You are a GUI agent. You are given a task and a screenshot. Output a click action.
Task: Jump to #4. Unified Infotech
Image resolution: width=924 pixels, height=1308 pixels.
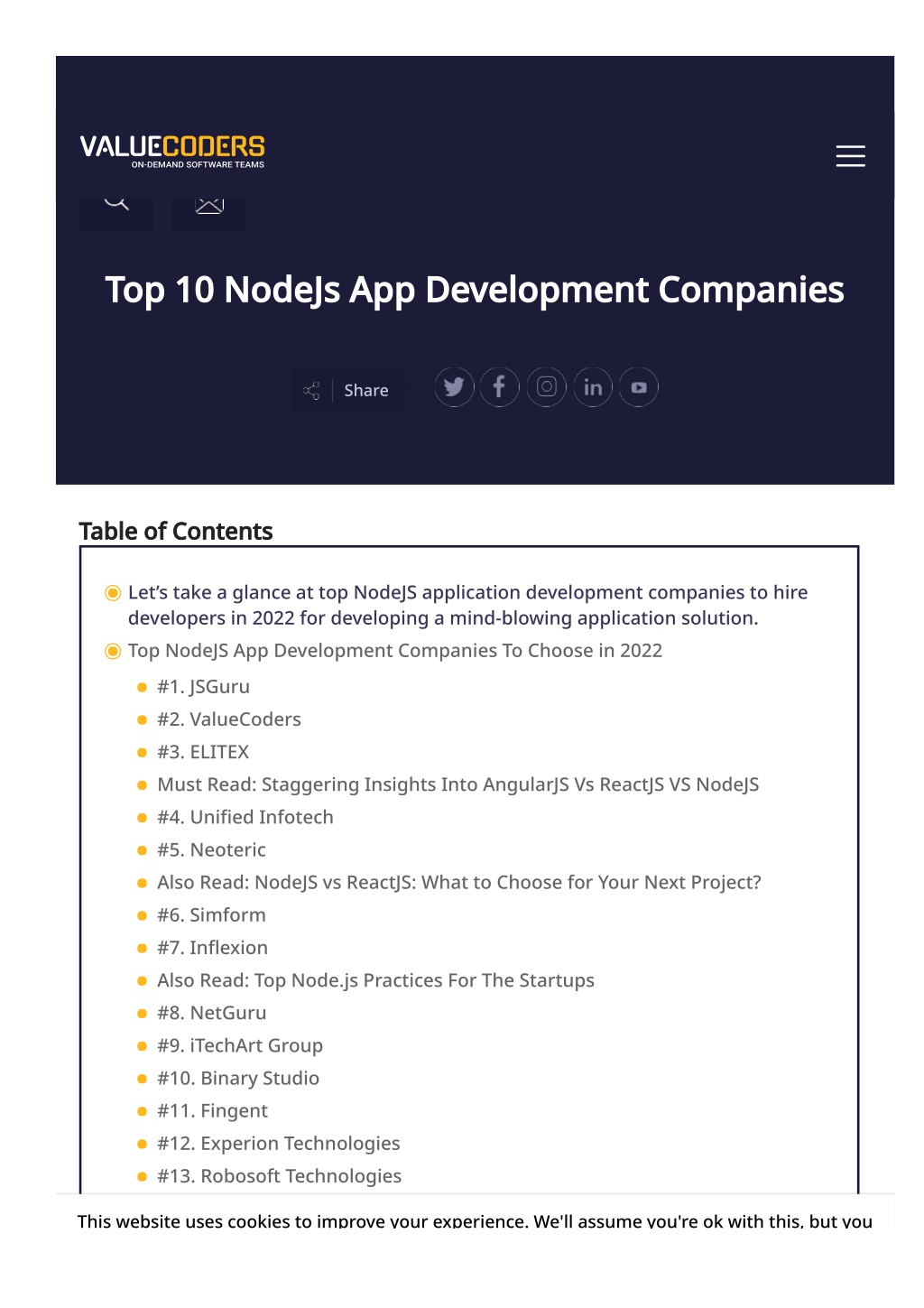(245, 817)
